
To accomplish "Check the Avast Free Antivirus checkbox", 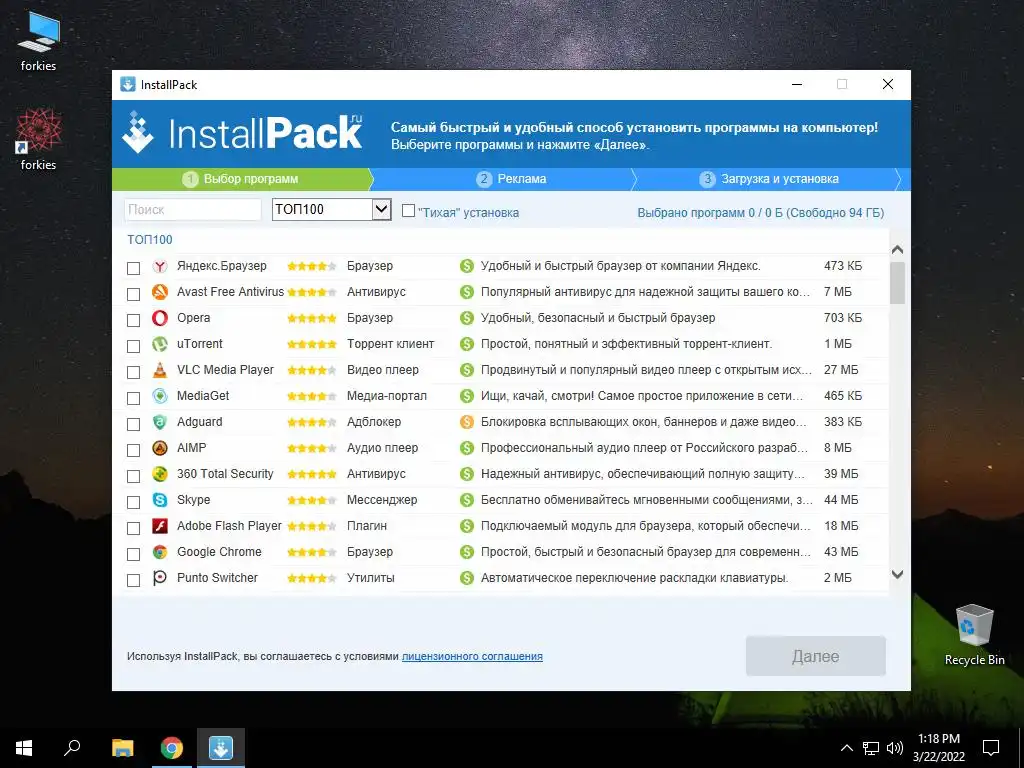I will click(133, 294).
